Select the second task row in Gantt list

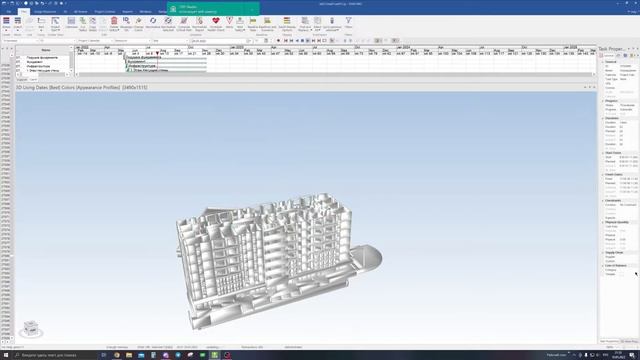(x=42, y=62)
